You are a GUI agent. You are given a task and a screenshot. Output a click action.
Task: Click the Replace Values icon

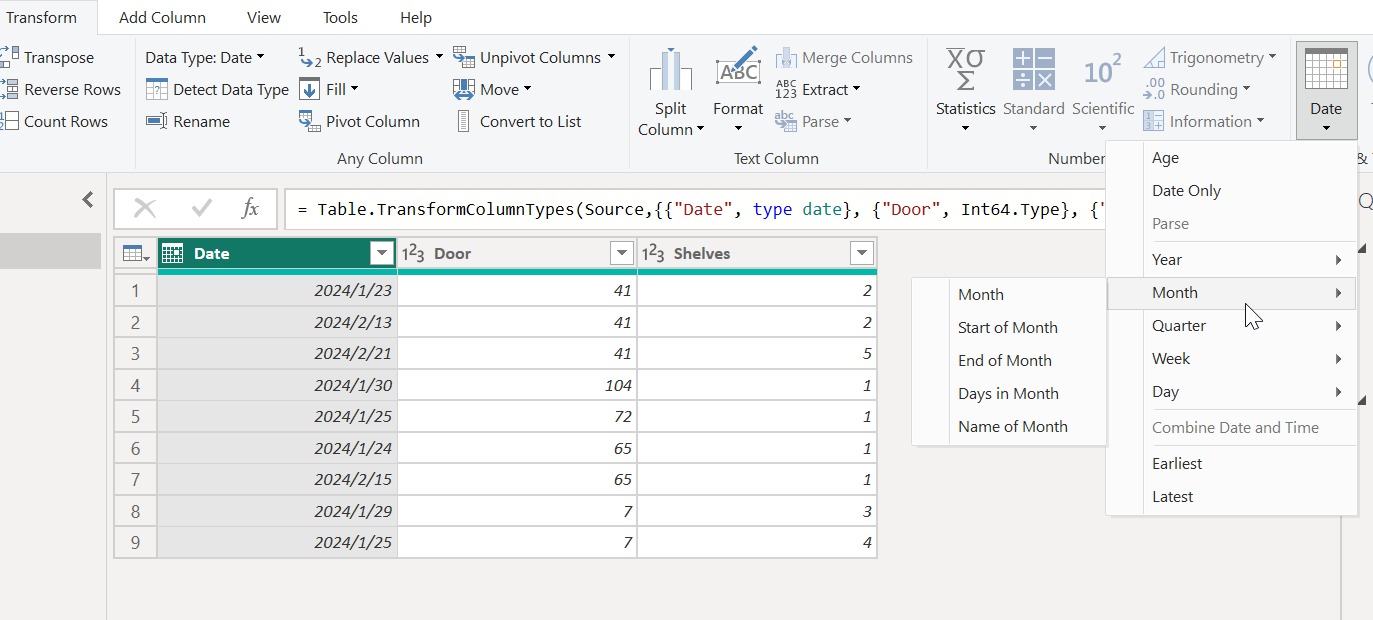[x=310, y=57]
